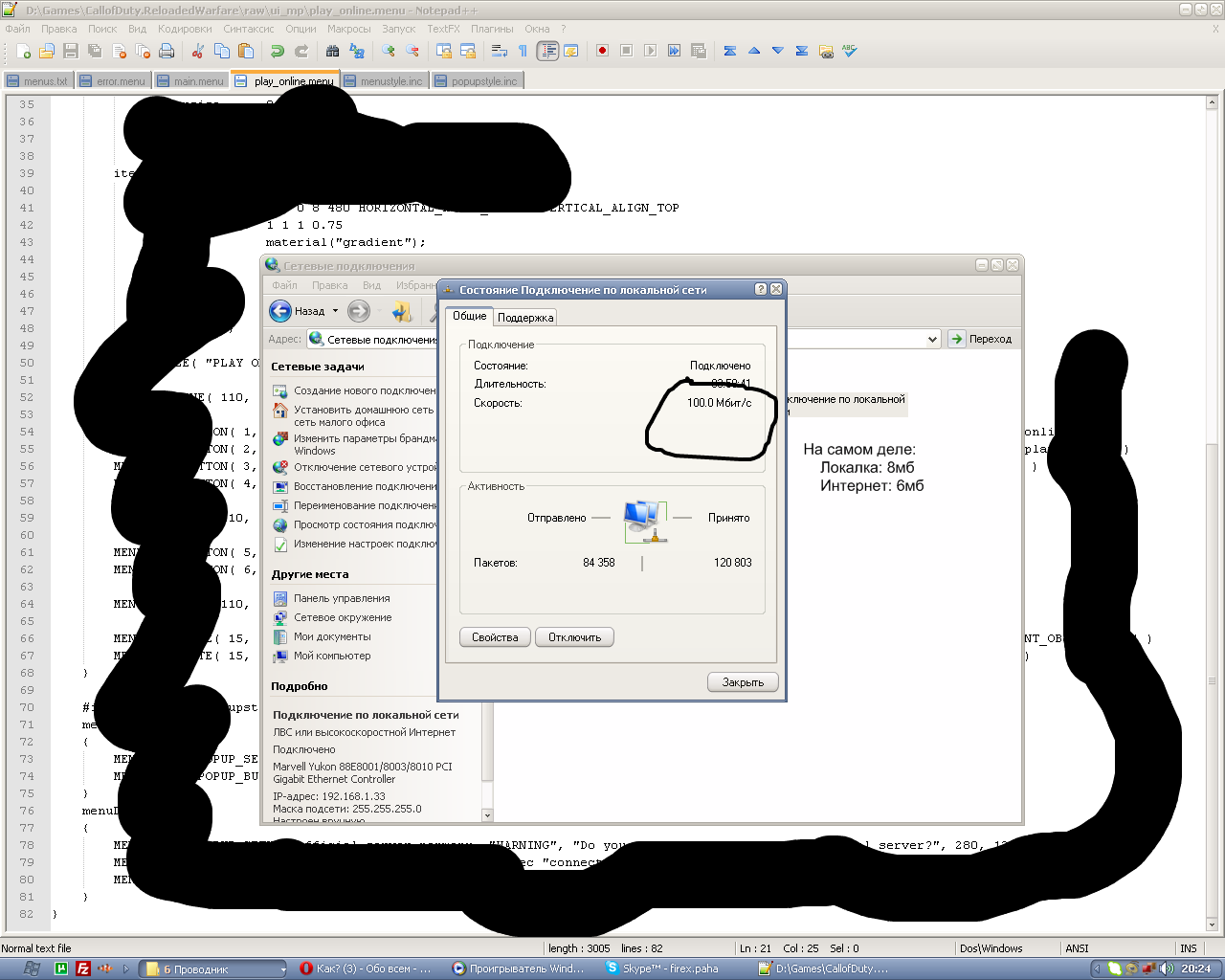Switch to the menustyle.inc tab
Screen dimensions: 1225x980
pyautogui.click(x=384, y=81)
